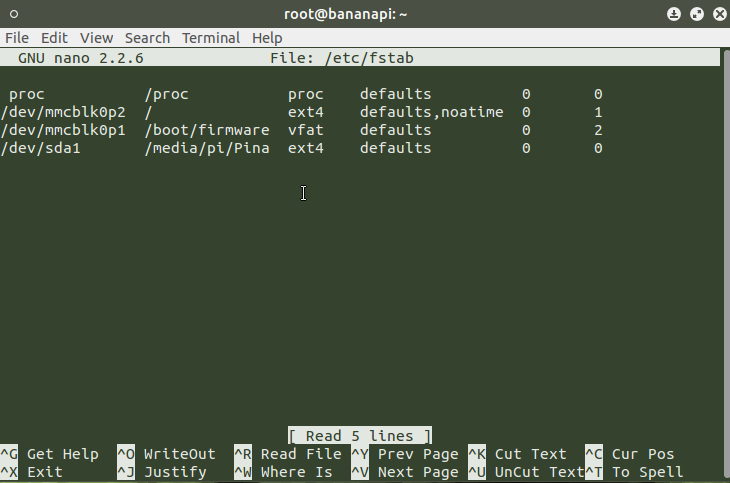Open the View menu
Image resolution: width=730 pixels, height=483 pixels.
pos(96,38)
